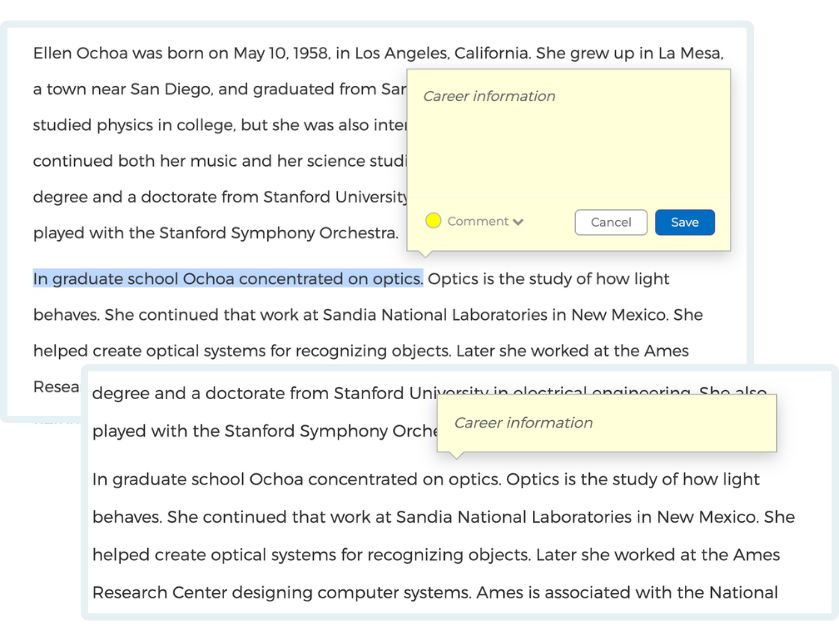Click 'Sandia National Laboratories' in the upper panel
Screen dimensions: 839x641
(436, 315)
